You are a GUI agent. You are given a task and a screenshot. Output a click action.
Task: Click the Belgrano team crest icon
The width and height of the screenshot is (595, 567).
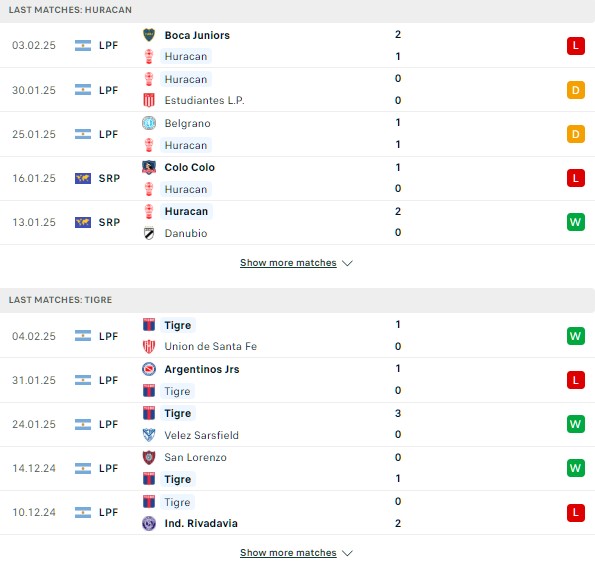149,123
